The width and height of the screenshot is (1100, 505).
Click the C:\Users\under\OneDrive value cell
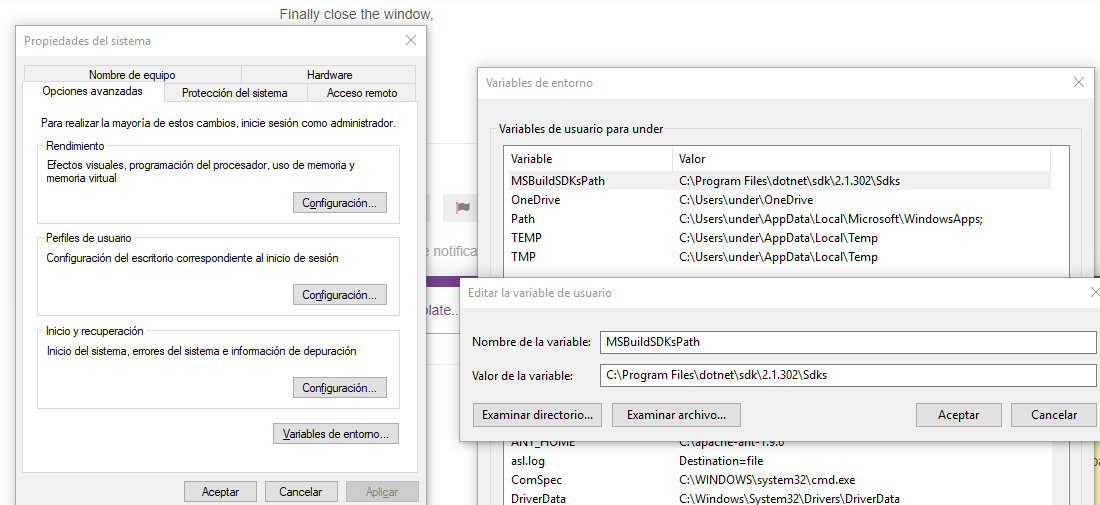pos(746,200)
